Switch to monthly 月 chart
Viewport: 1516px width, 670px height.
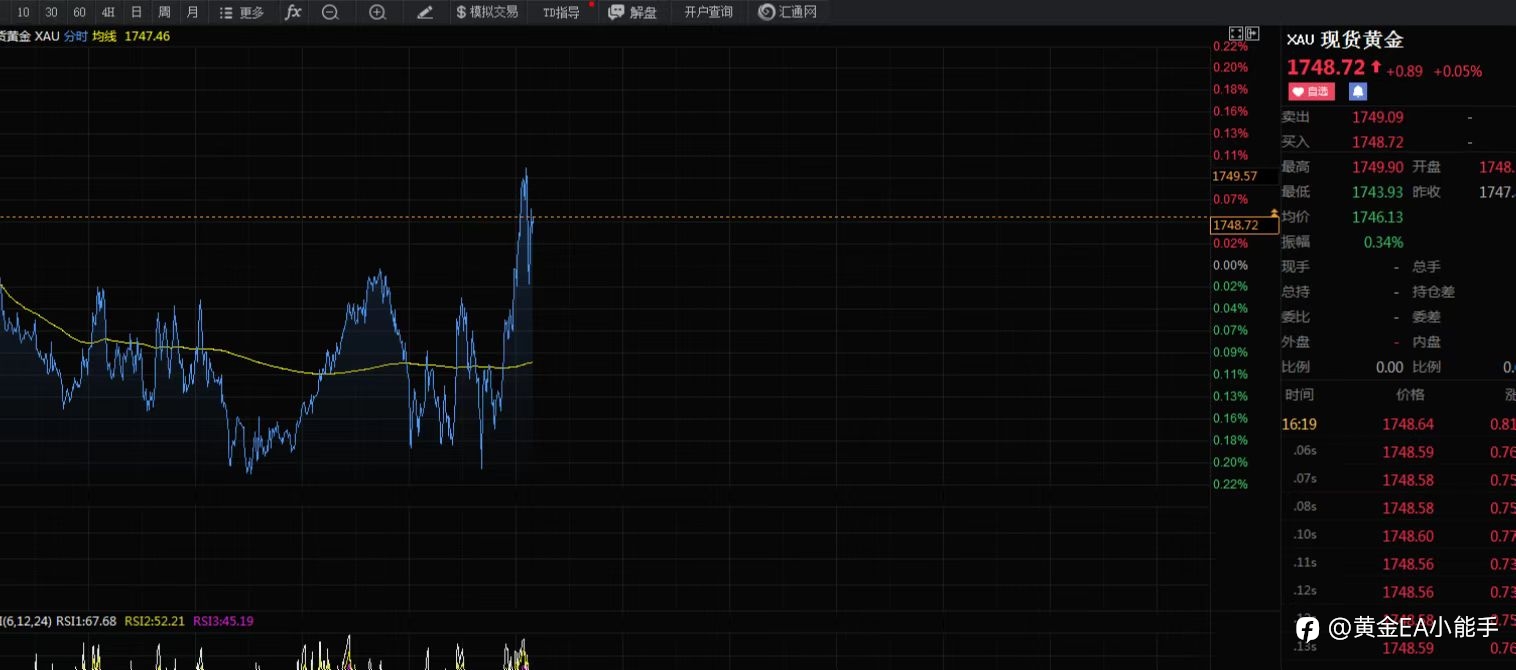[193, 12]
